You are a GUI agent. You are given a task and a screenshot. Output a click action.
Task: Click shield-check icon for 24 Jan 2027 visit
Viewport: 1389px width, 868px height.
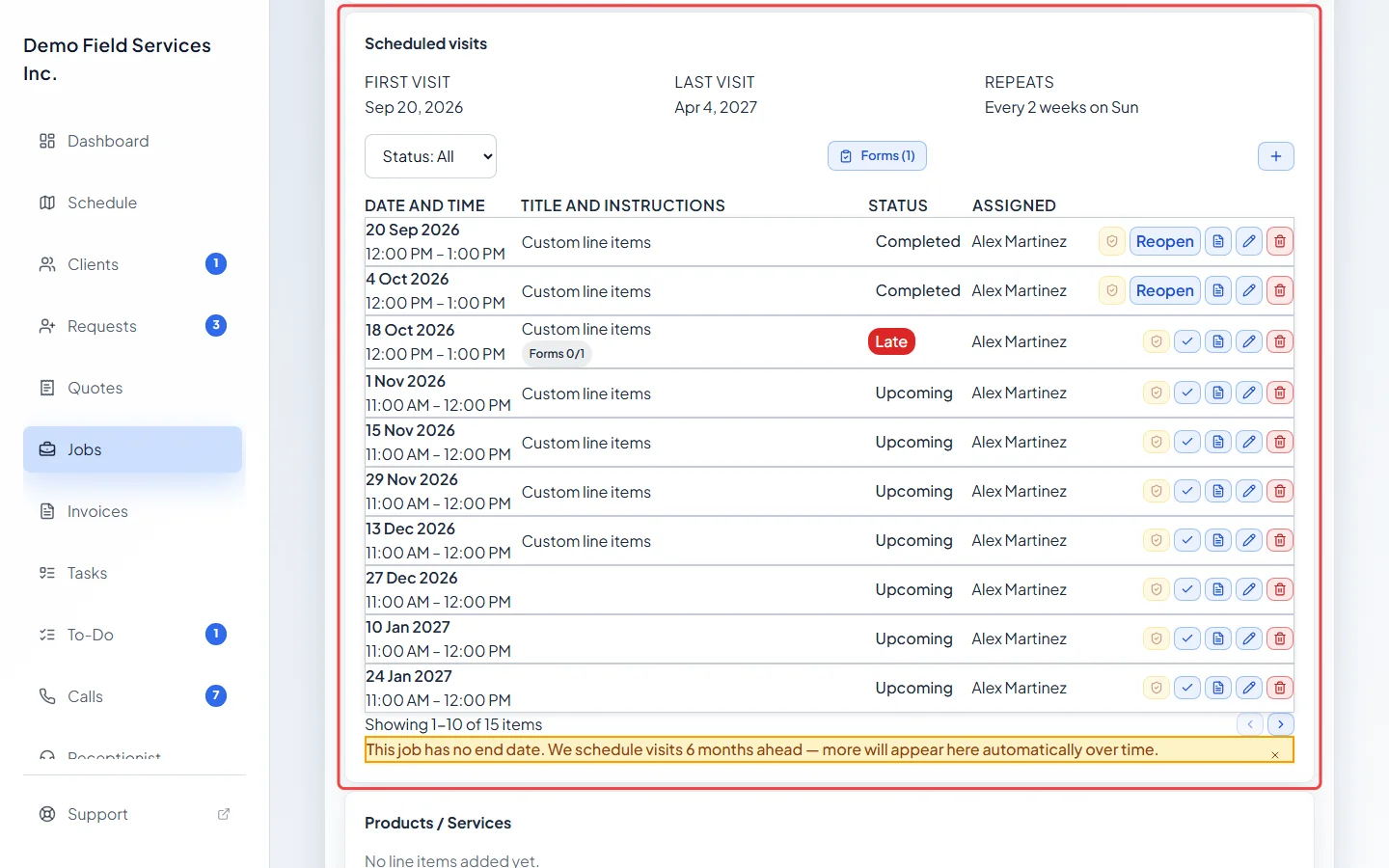1157,688
